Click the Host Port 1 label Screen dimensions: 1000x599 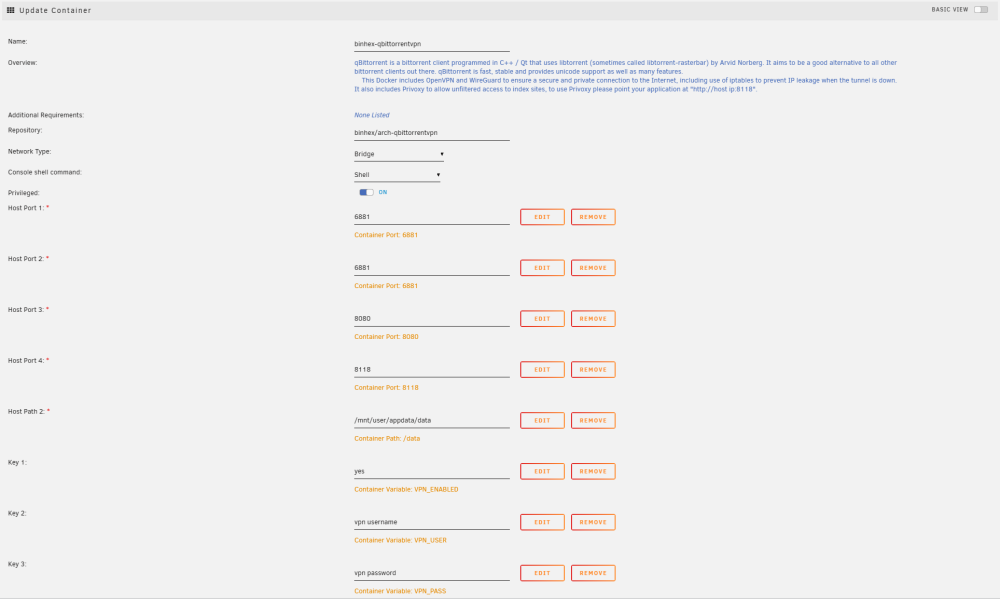(x=26, y=208)
